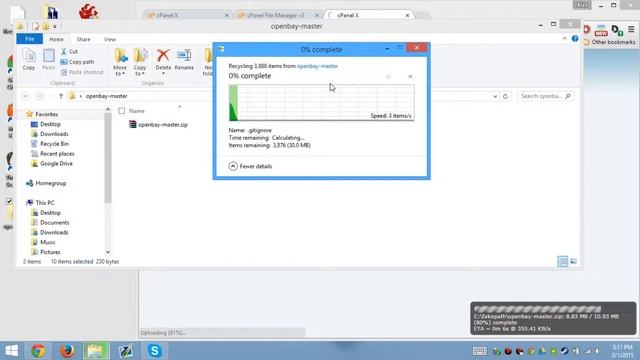Open File Explorer from the taskbar
The height and width of the screenshot is (360, 640).
[x=96, y=351]
